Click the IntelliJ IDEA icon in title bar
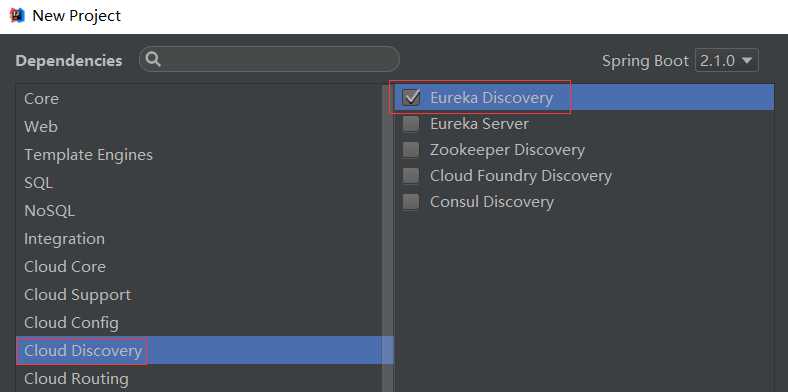788x392 pixels. (x=17, y=16)
